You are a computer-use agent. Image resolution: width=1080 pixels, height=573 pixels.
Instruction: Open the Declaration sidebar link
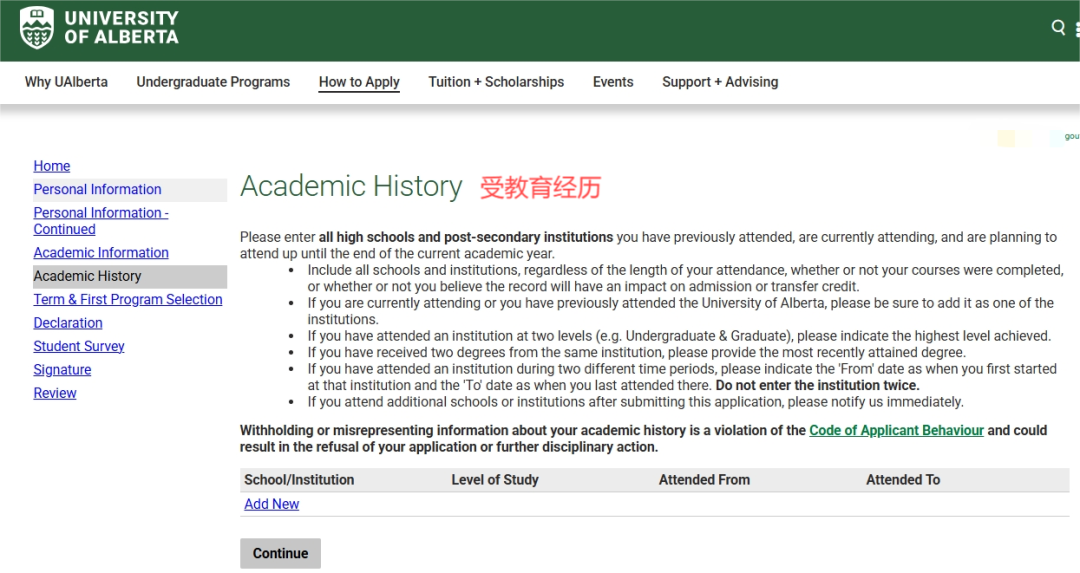tap(68, 323)
